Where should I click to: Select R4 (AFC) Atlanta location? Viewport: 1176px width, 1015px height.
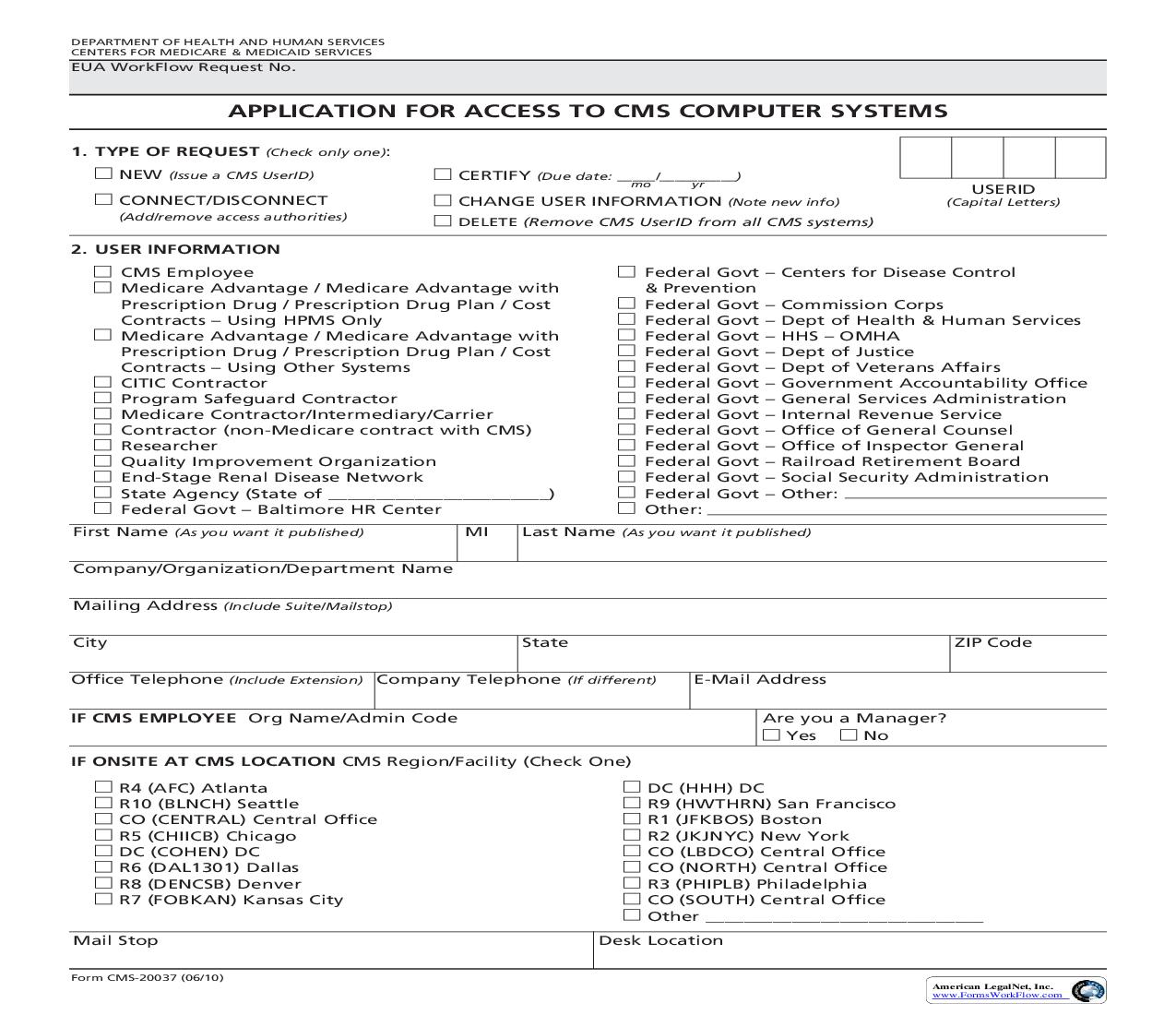[x=101, y=786]
